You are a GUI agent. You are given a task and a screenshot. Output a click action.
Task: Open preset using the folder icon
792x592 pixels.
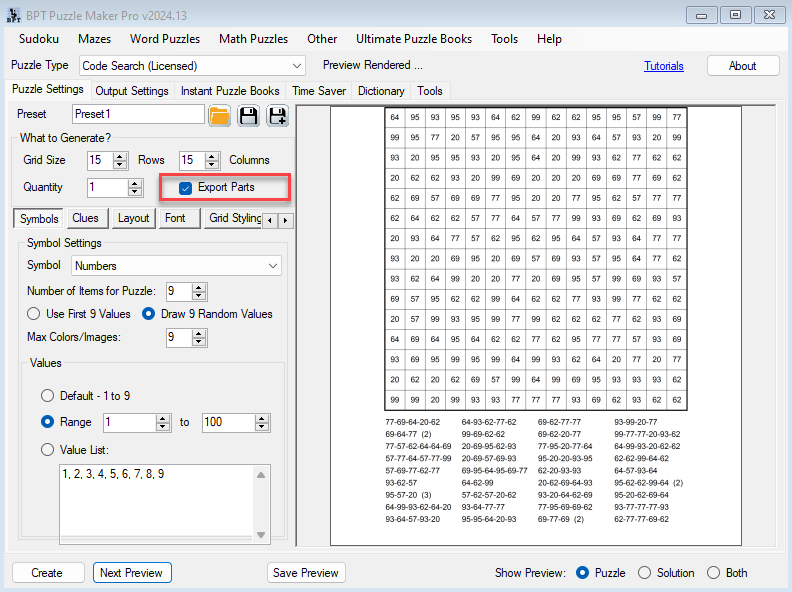[x=220, y=116]
